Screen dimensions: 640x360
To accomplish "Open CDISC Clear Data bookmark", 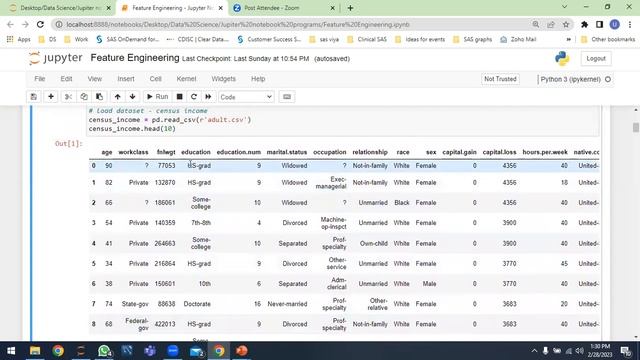I will 198,40.
